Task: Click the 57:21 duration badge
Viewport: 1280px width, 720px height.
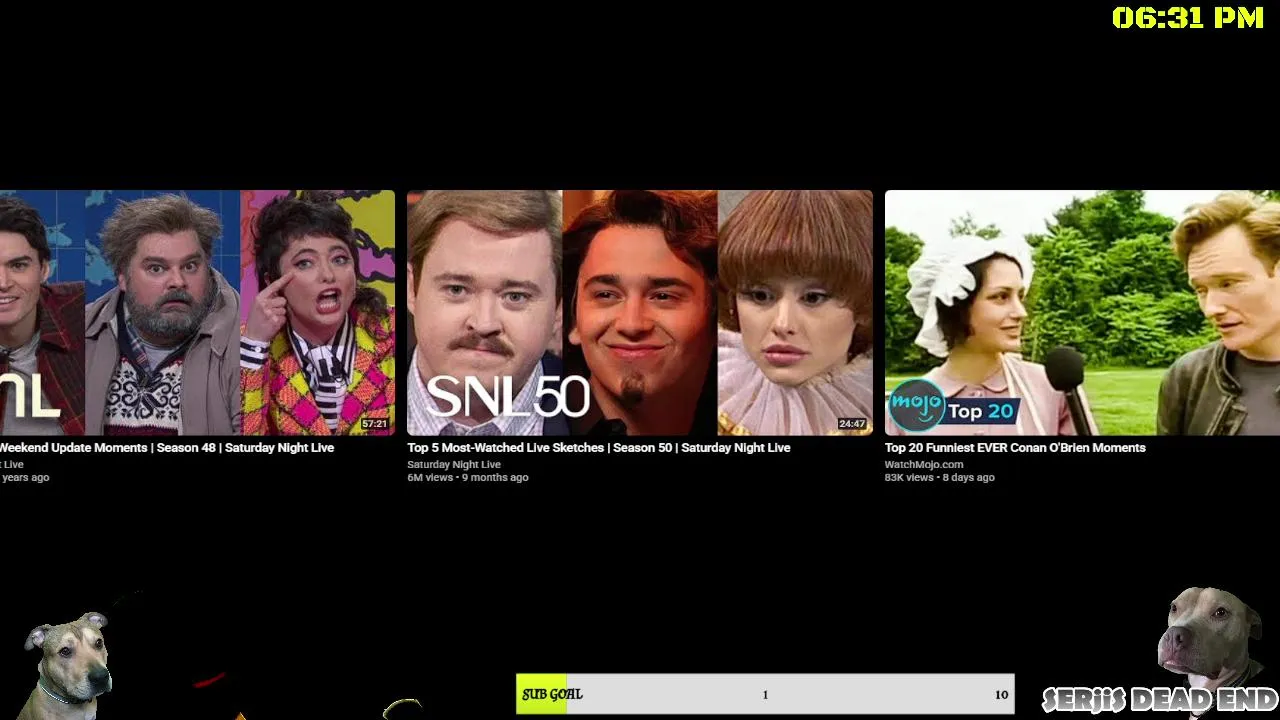Action: [x=374, y=424]
